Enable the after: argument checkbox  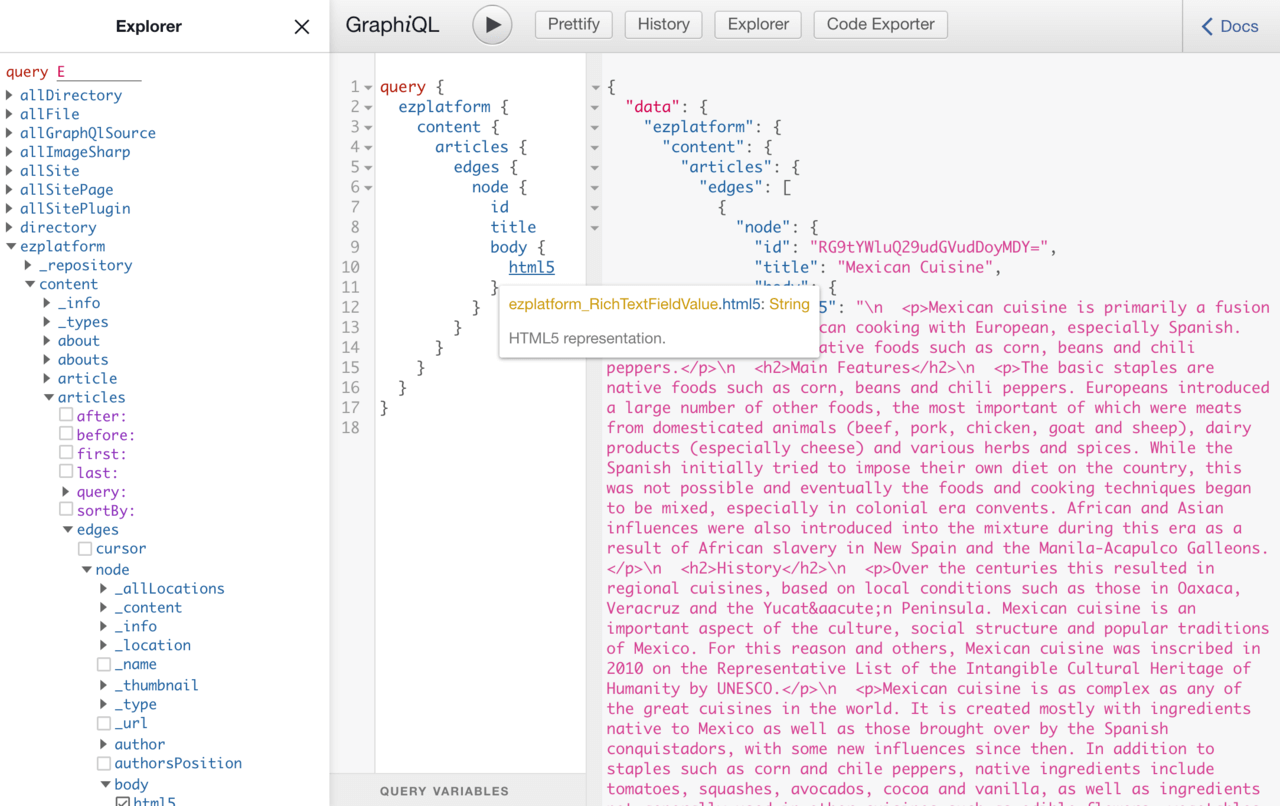click(66, 415)
